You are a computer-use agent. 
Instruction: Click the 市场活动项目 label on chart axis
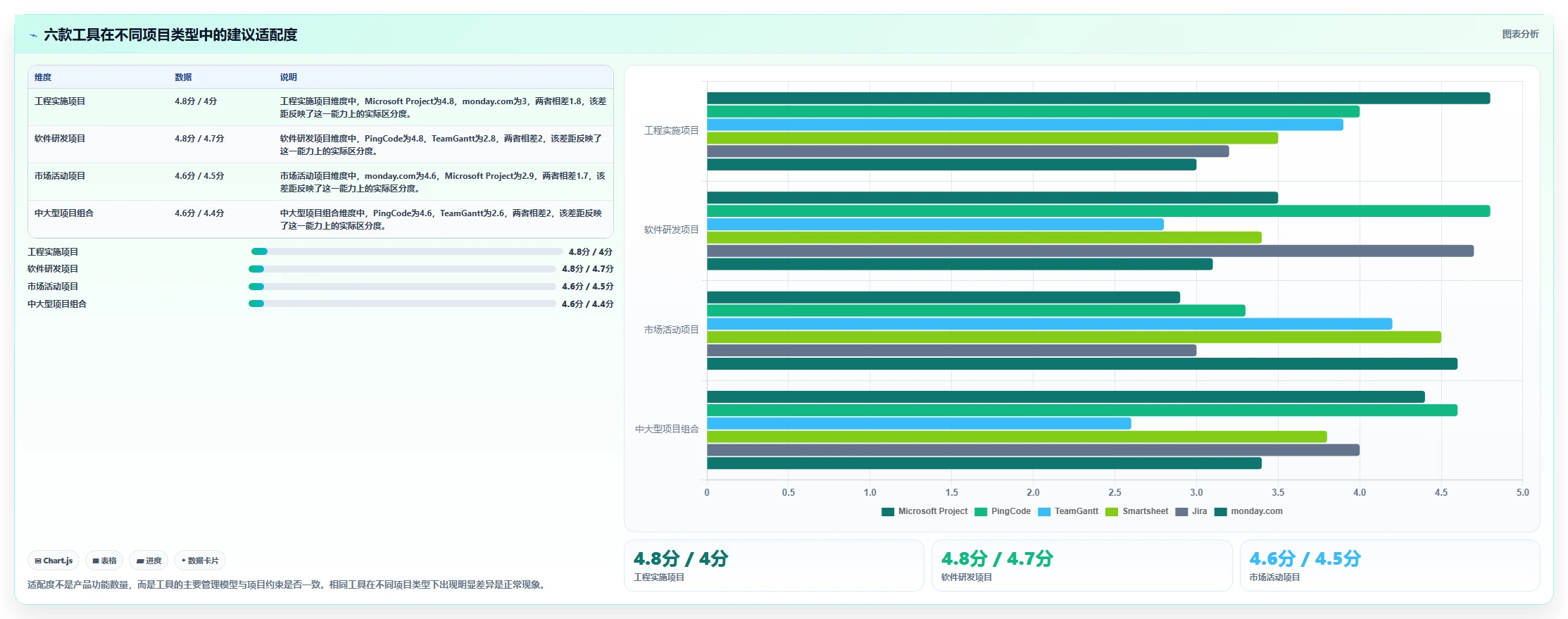671,330
